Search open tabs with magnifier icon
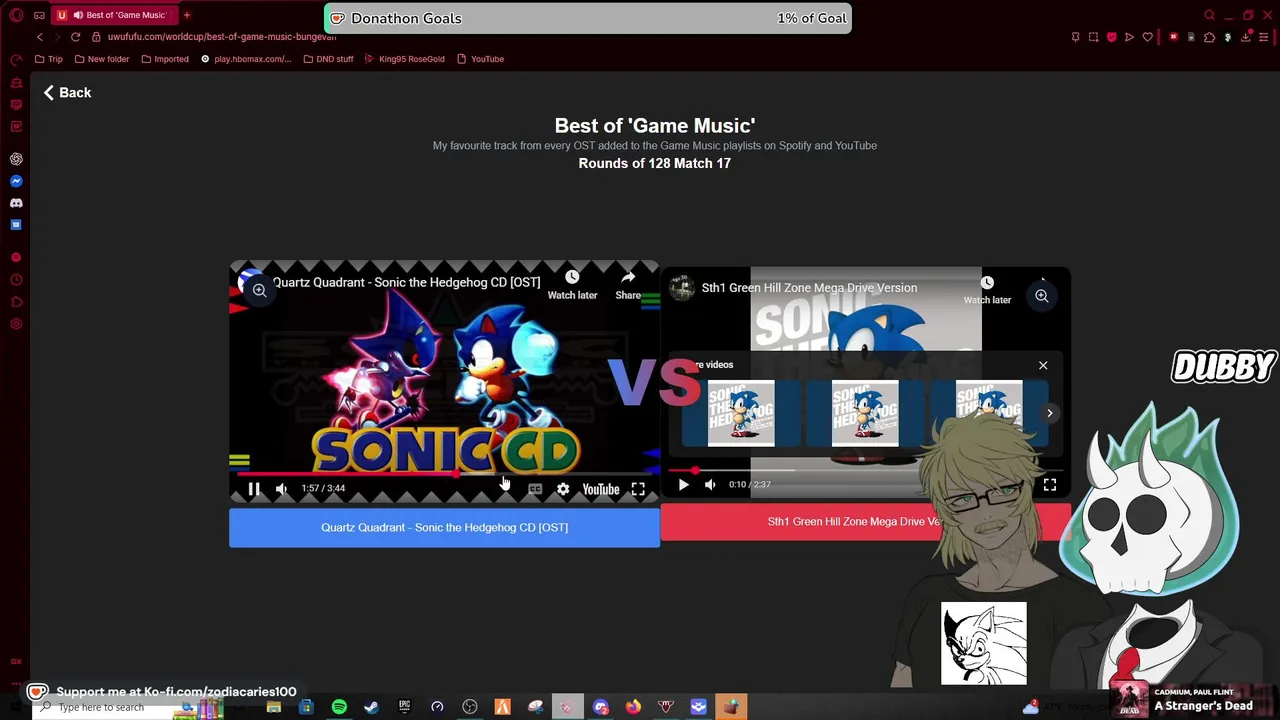 [1209, 15]
